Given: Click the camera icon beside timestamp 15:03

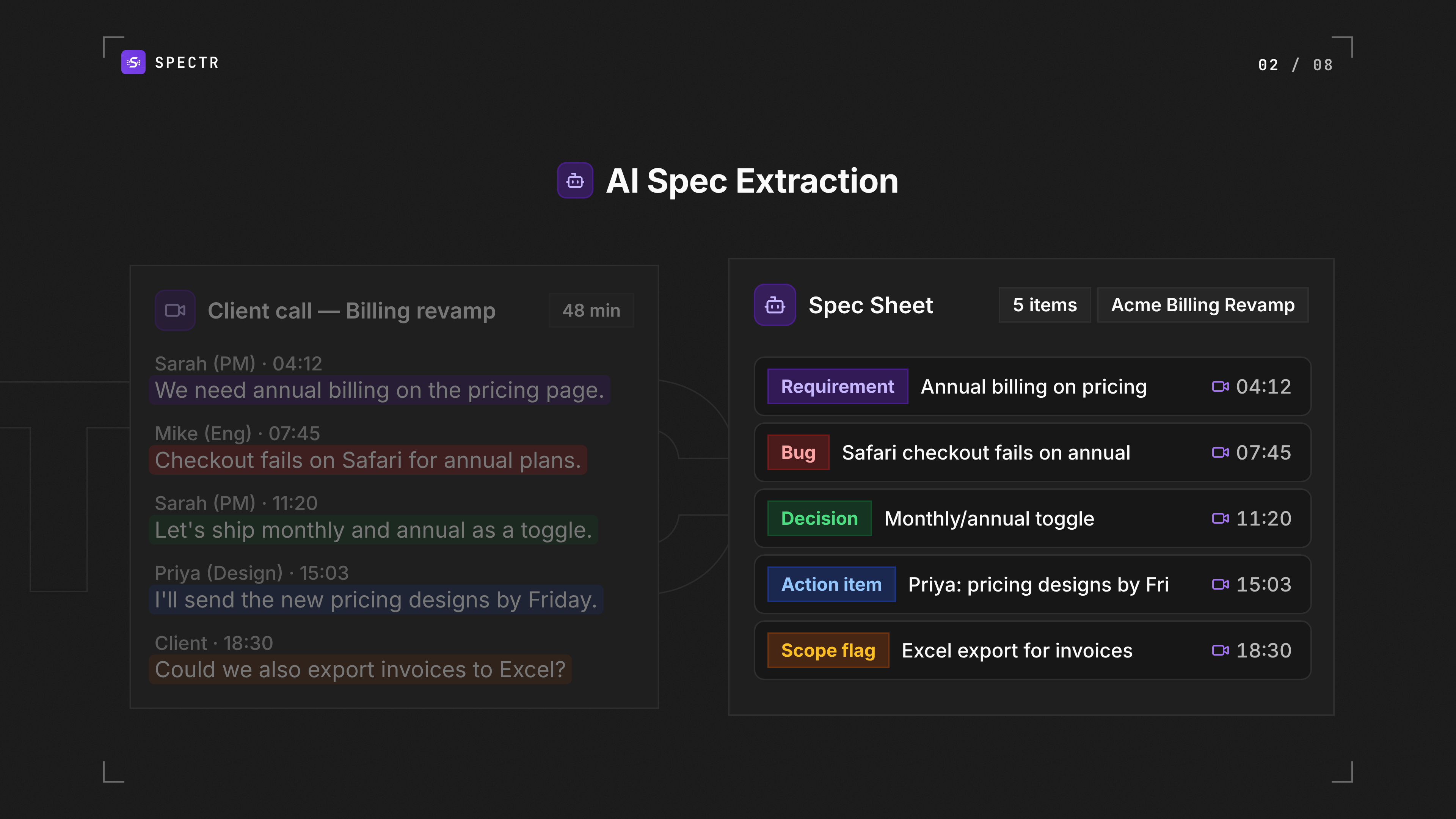Looking at the screenshot, I should [1220, 584].
